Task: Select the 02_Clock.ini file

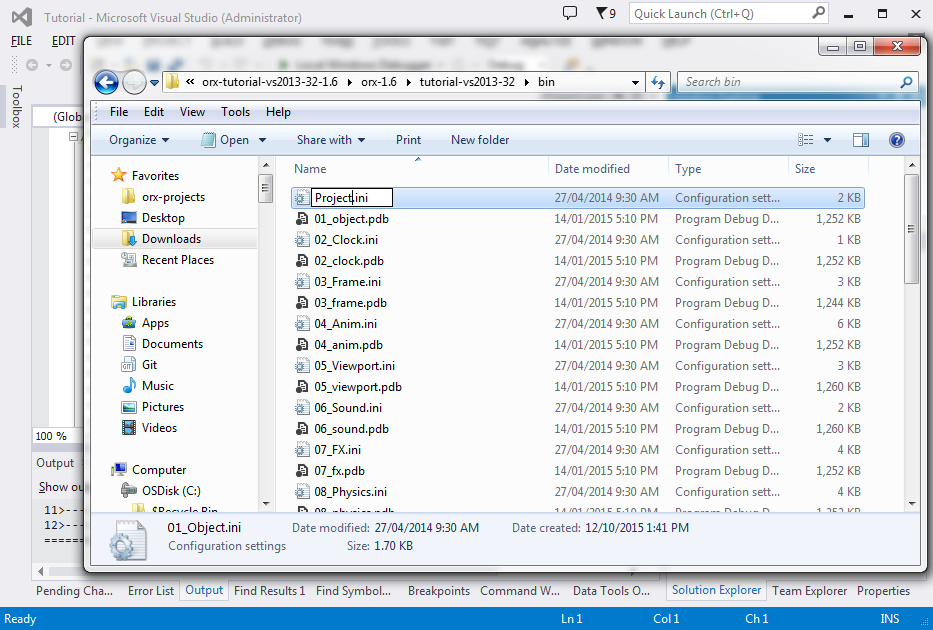Action: coord(346,240)
